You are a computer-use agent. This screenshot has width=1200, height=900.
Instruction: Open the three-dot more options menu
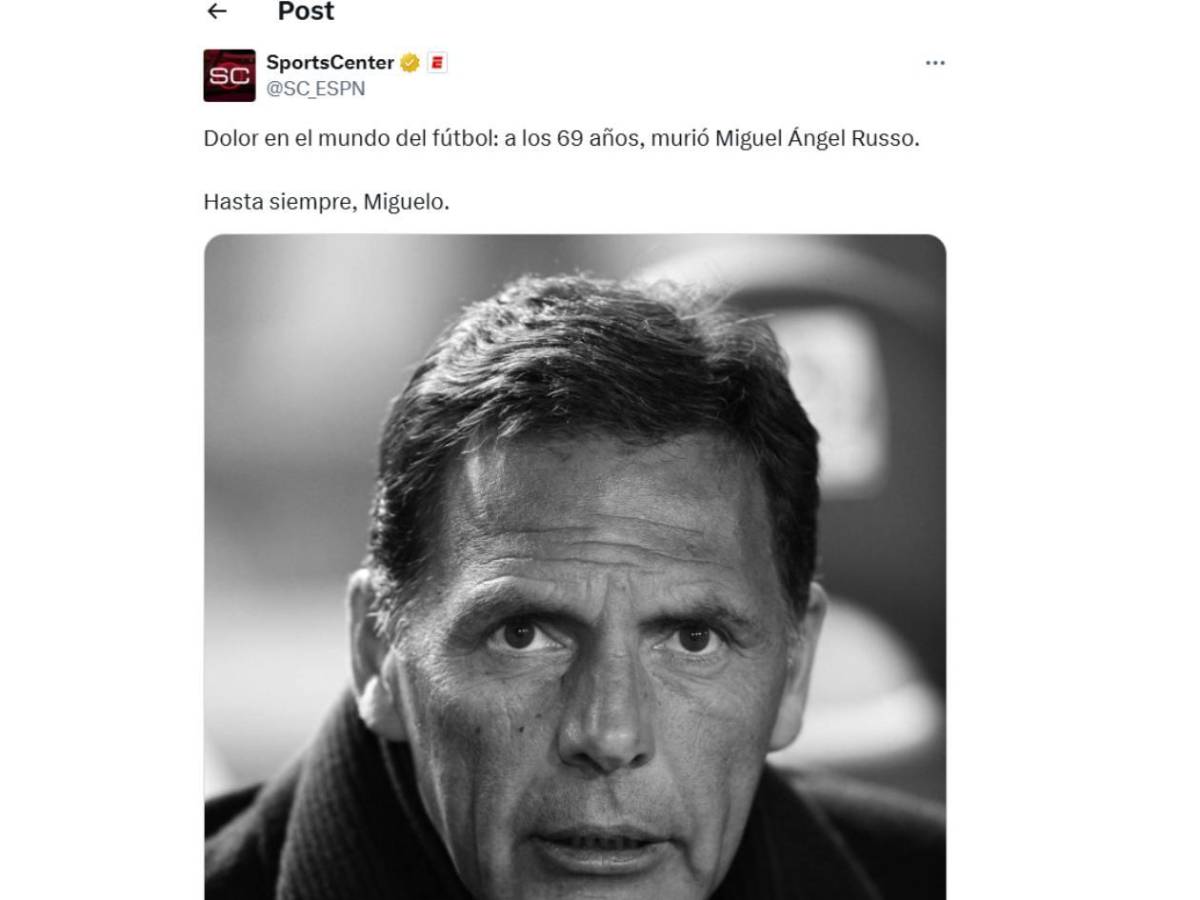(x=935, y=63)
